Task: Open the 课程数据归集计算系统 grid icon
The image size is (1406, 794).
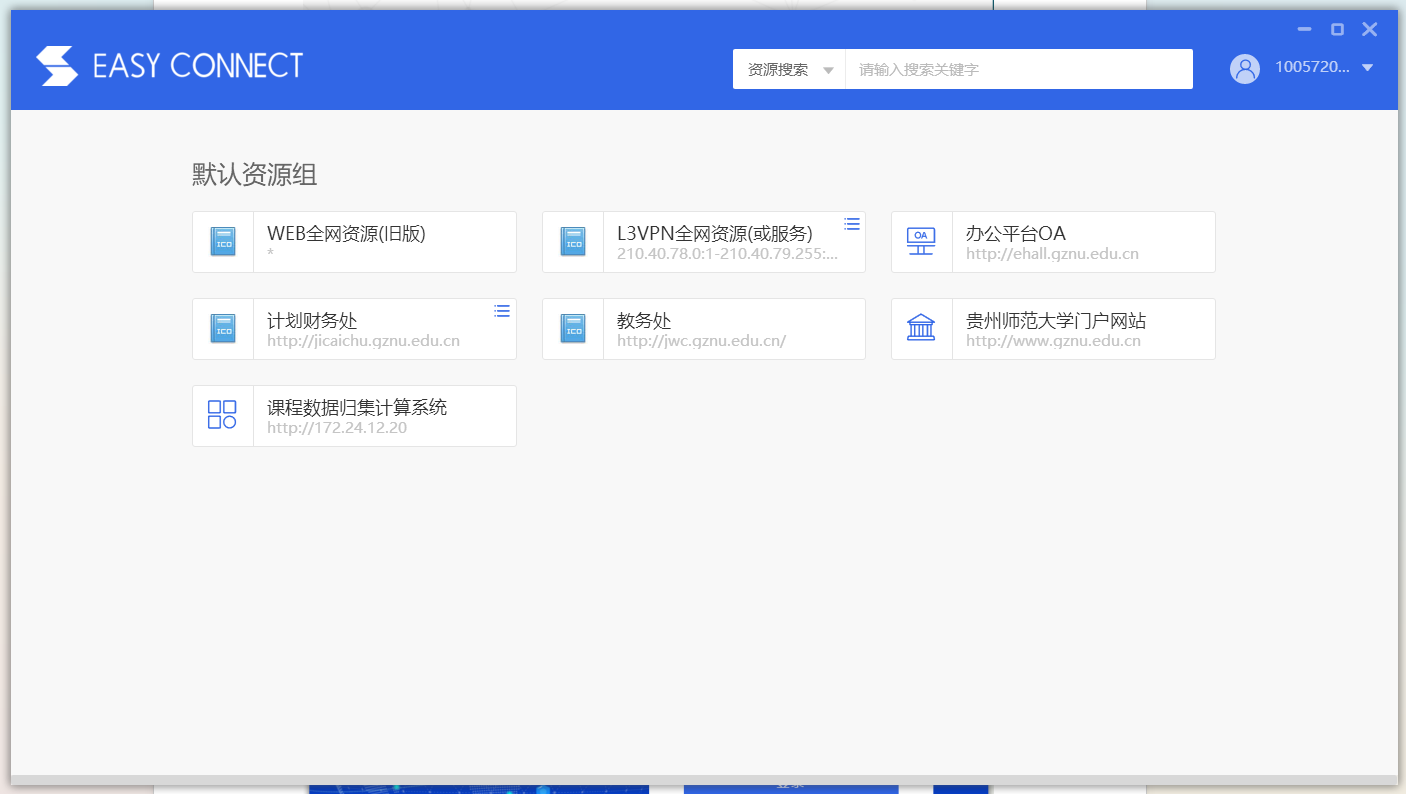Action: pos(222,415)
